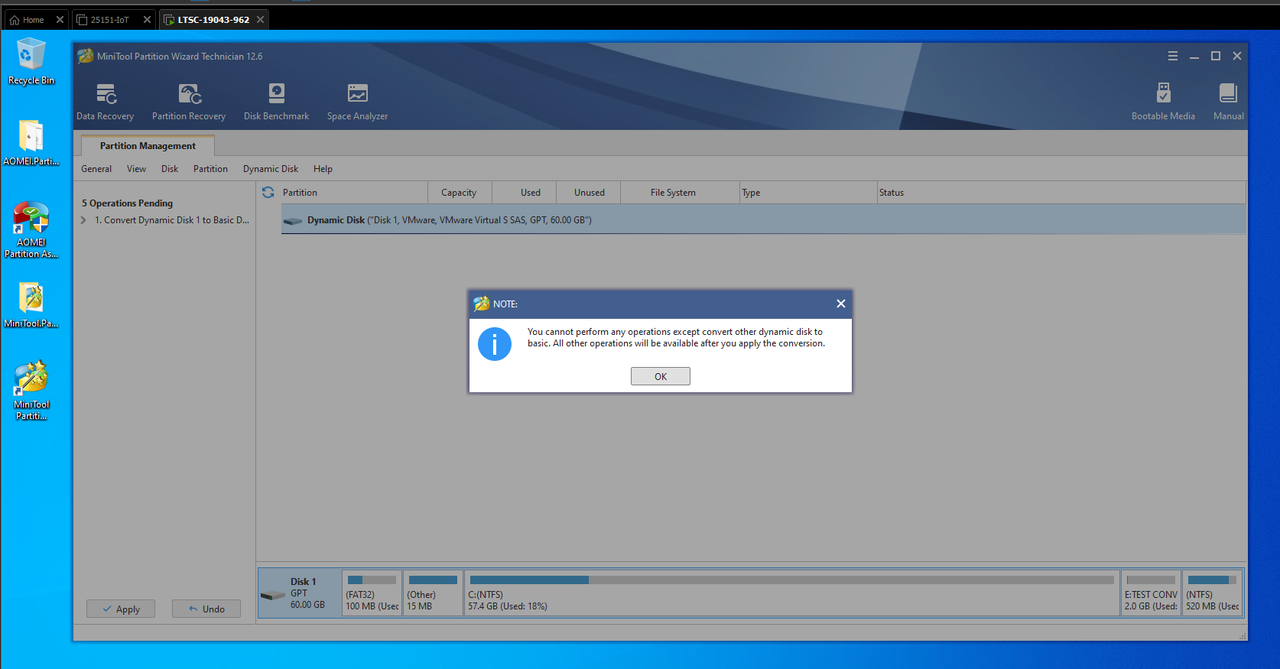The height and width of the screenshot is (669, 1280).
Task: Click the Partition column header
Action: click(x=353, y=192)
